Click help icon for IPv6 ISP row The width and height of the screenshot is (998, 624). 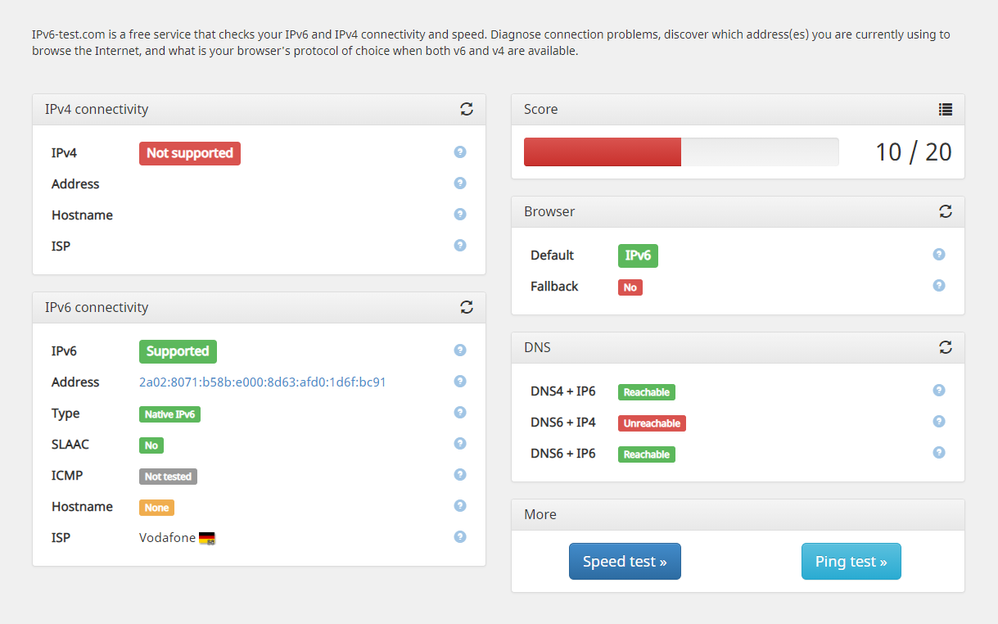[460, 536]
